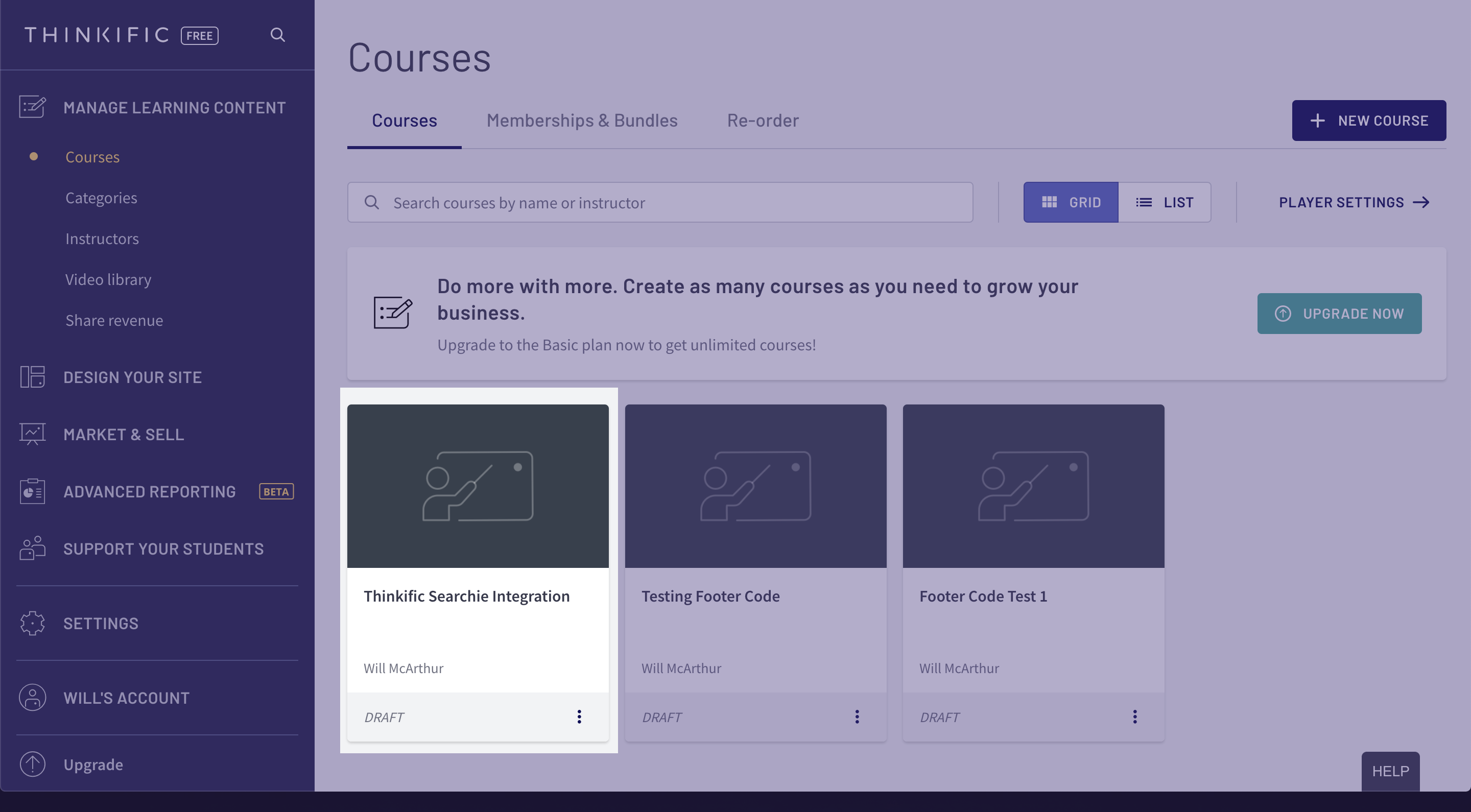The image size is (1471, 812).
Task: Click DRAFT status on Thinkific Searchie Integration
Action: [x=384, y=717]
